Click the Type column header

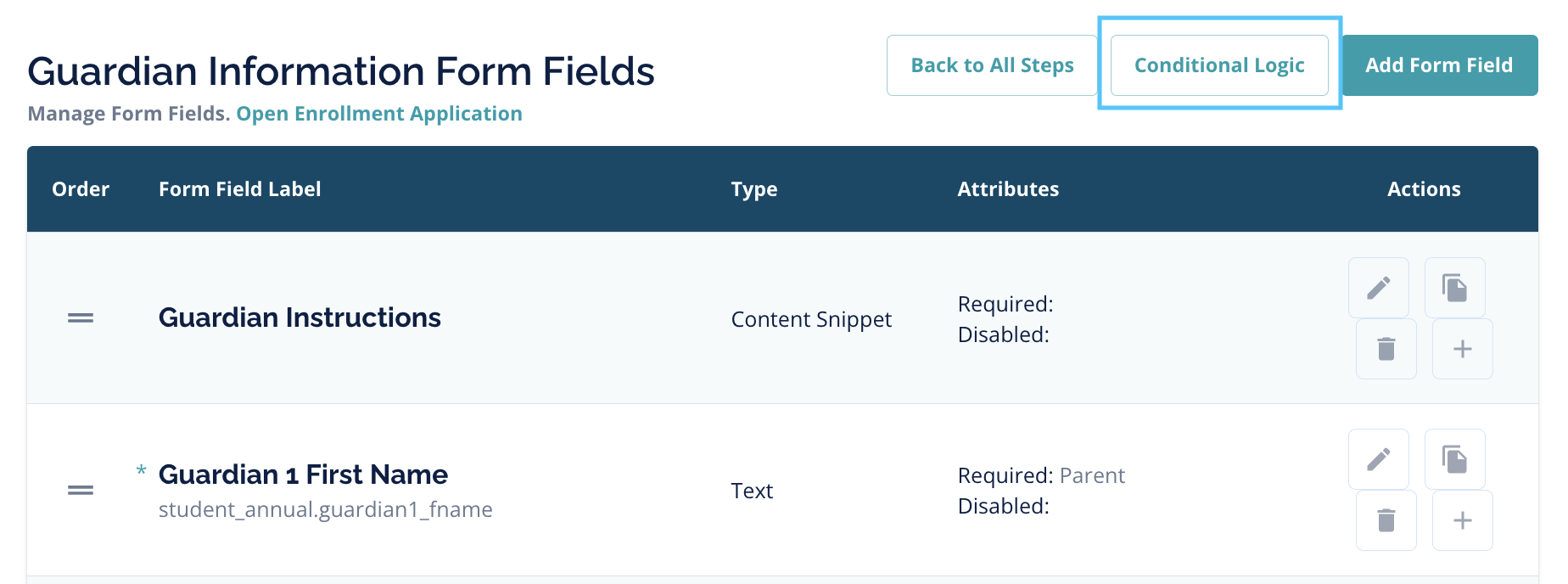coord(754,189)
